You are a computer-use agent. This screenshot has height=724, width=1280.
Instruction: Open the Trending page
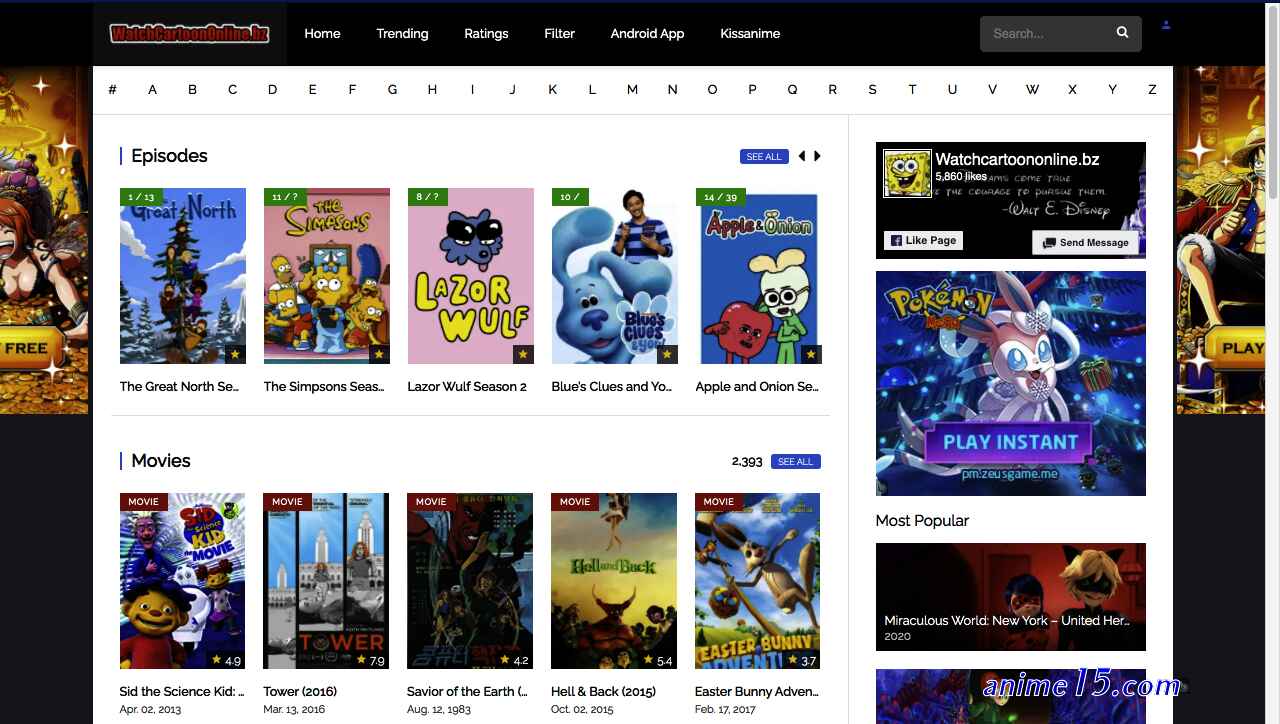tap(402, 33)
